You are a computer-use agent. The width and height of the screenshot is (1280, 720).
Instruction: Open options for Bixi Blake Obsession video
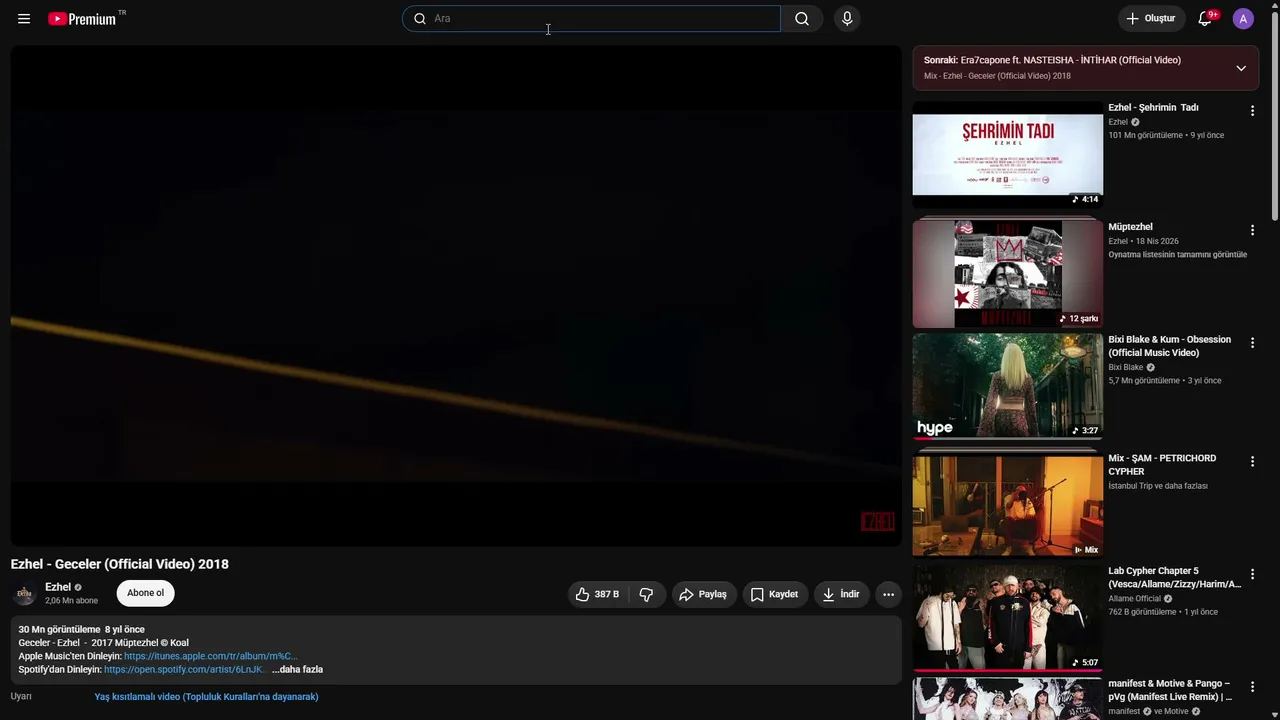[x=1252, y=343]
